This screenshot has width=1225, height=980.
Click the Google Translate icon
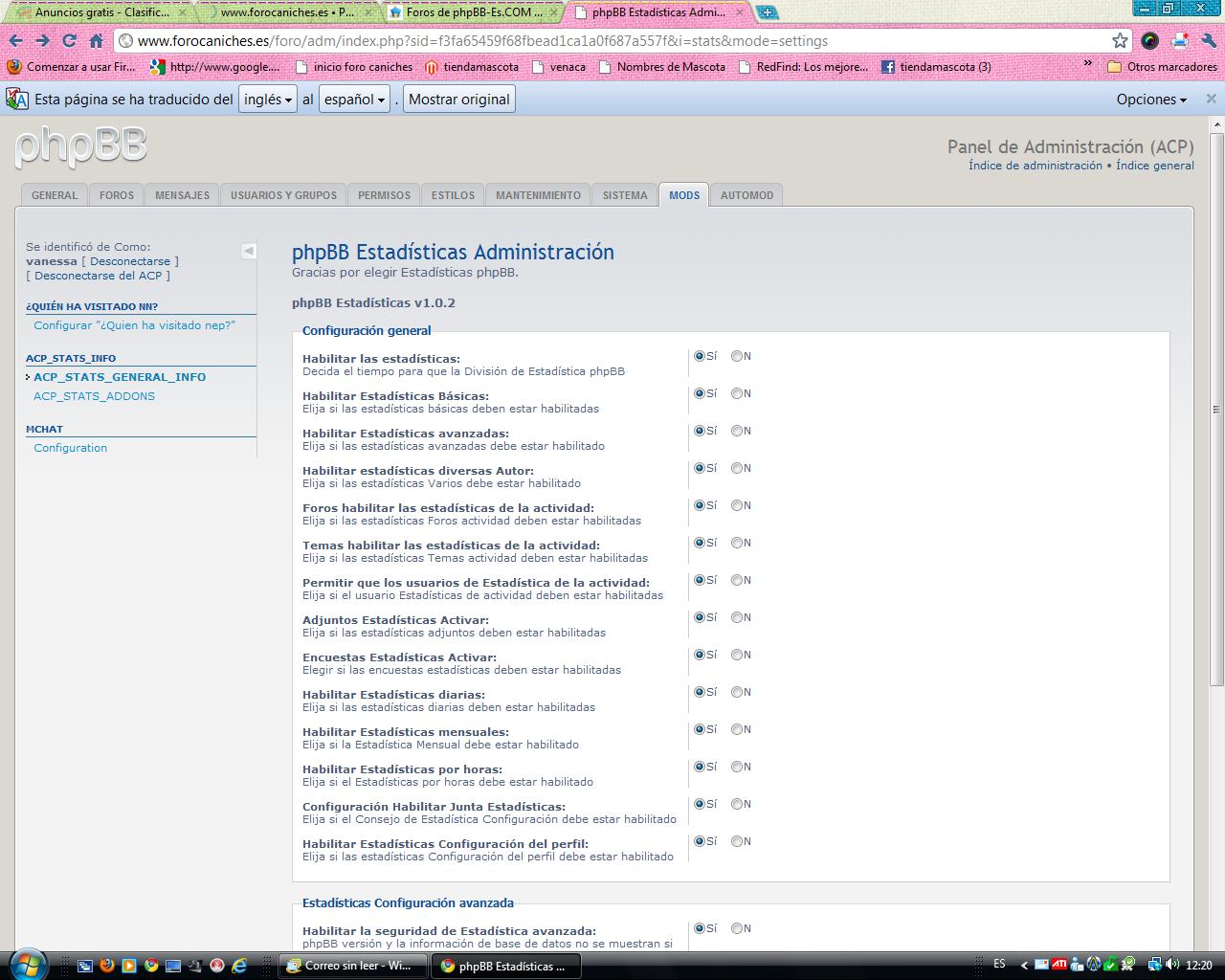pos(17,99)
